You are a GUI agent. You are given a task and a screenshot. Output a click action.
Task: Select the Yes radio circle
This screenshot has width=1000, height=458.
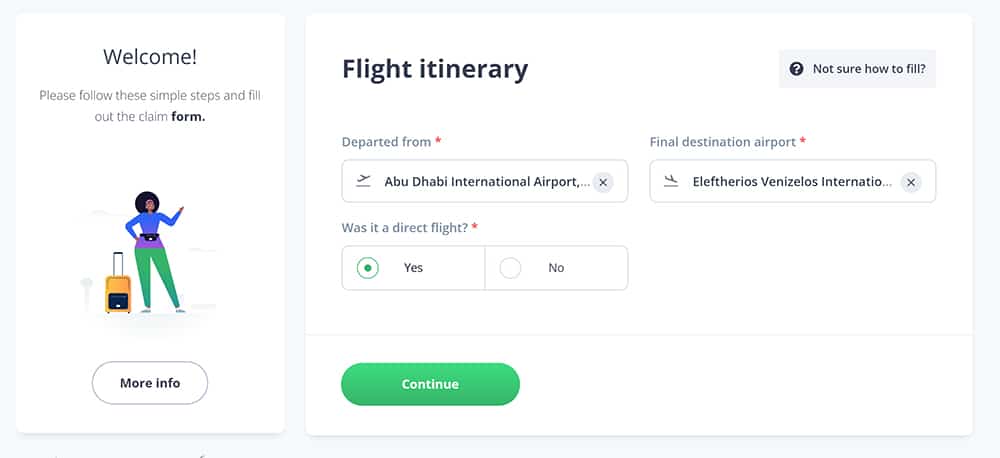coord(367,268)
